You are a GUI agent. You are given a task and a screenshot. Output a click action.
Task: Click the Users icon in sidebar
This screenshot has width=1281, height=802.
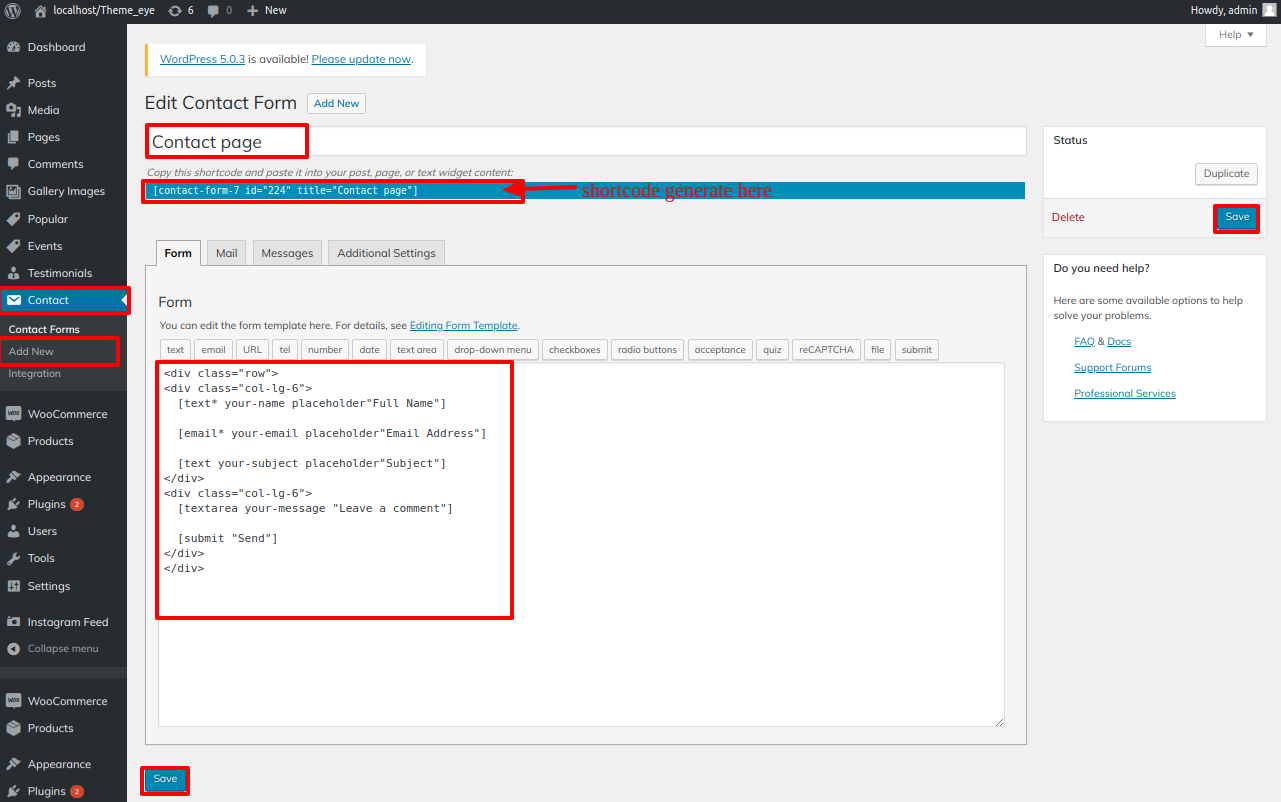point(13,531)
